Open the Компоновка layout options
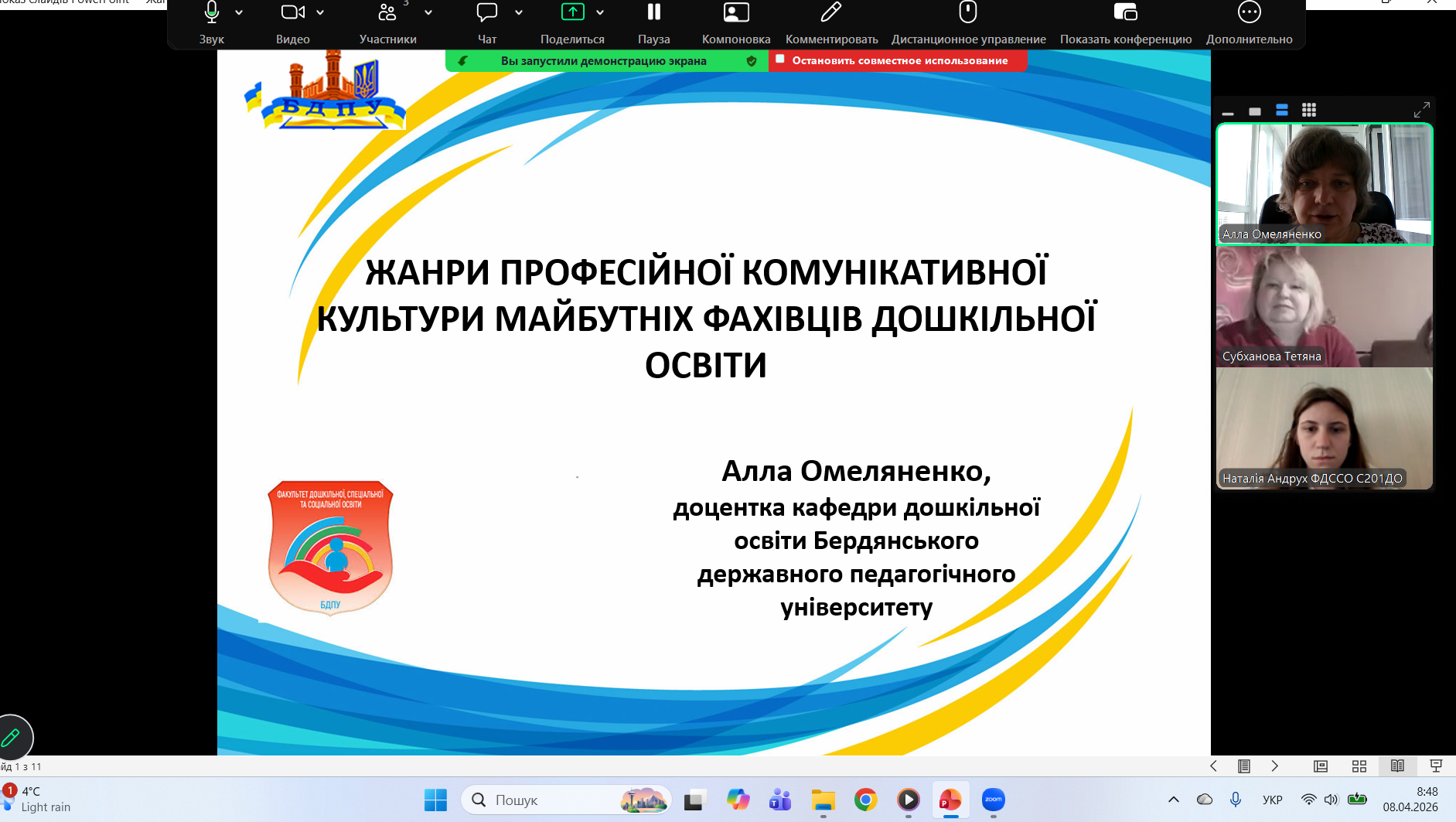Screen dimensions: 1456x822 735,13
